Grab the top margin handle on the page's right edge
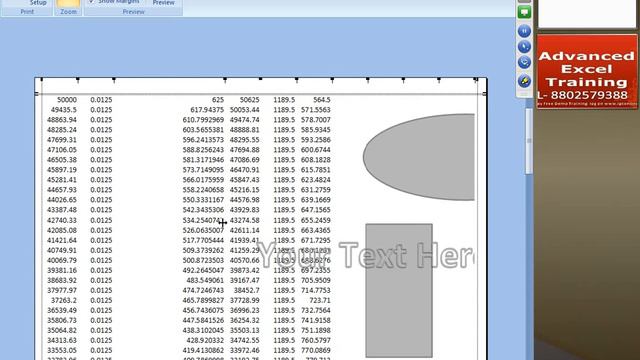Viewport: 640px width, 360px height. pyautogui.click(x=485, y=94)
